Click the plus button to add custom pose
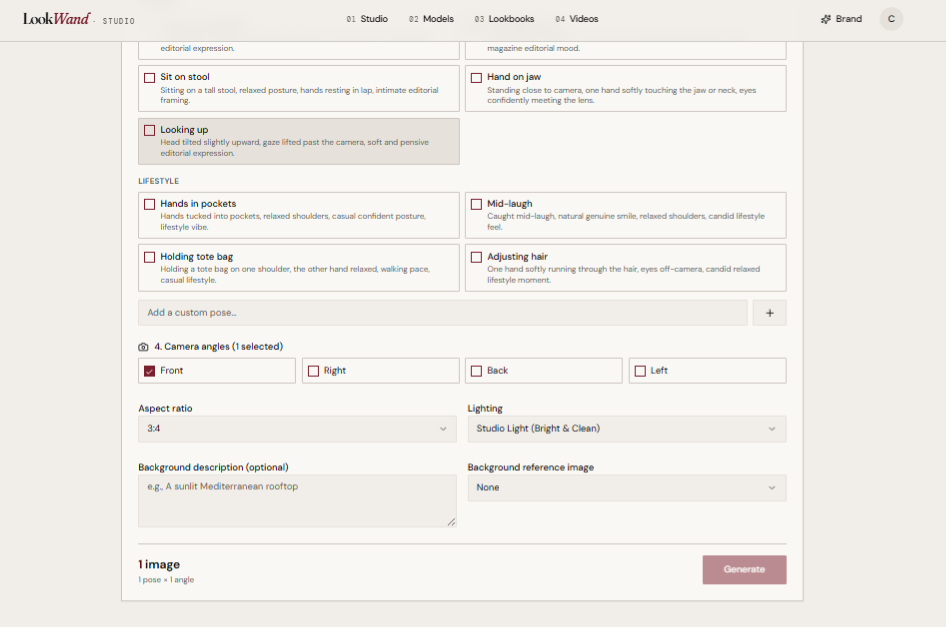946x627 pixels. click(769, 313)
